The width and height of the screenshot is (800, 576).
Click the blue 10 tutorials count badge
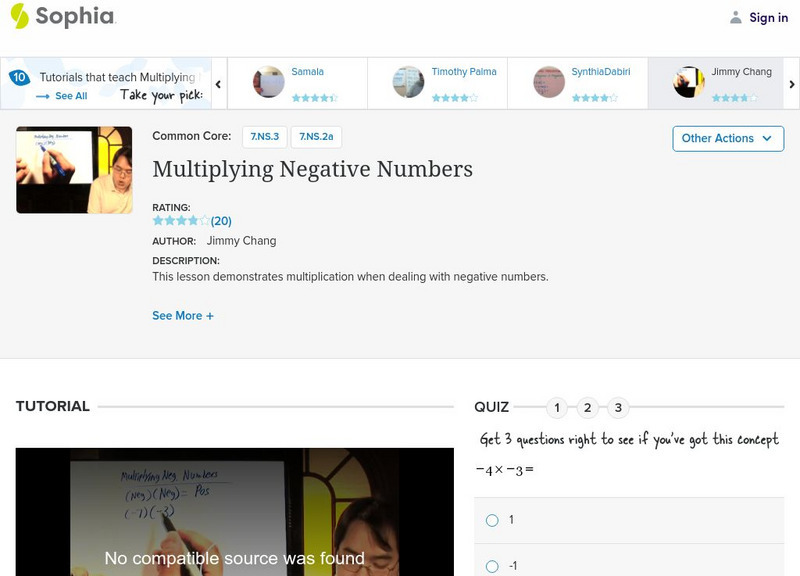coord(19,77)
